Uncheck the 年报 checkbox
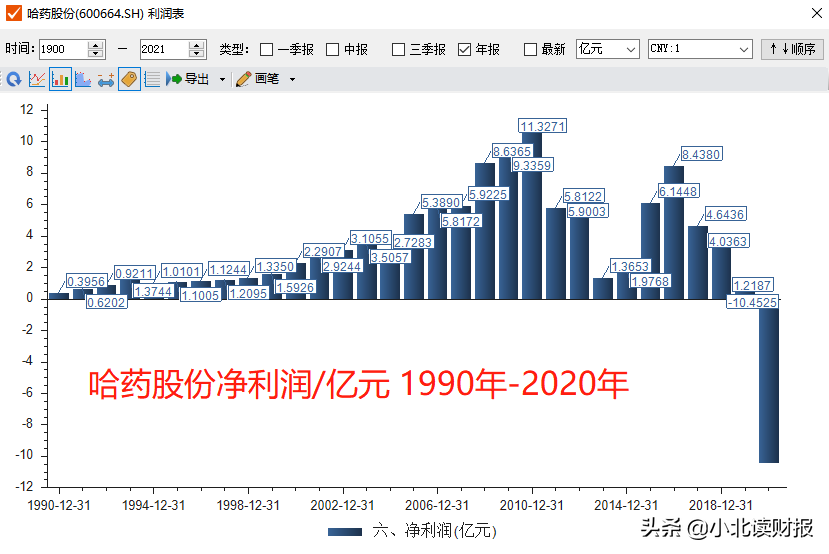The width and height of the screenshot is (829, 554). pyautogui.click(x=464, y=50)
